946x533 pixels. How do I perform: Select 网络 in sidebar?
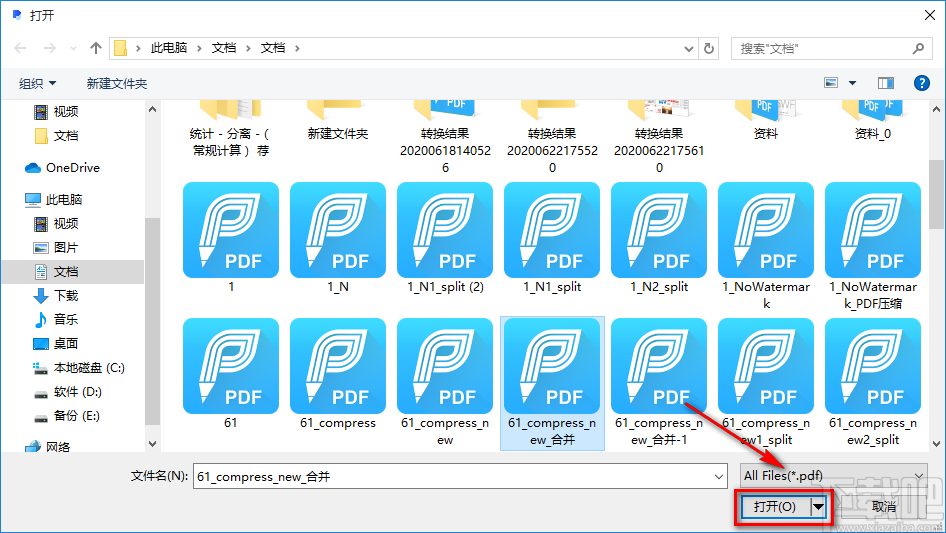point(48,447)
